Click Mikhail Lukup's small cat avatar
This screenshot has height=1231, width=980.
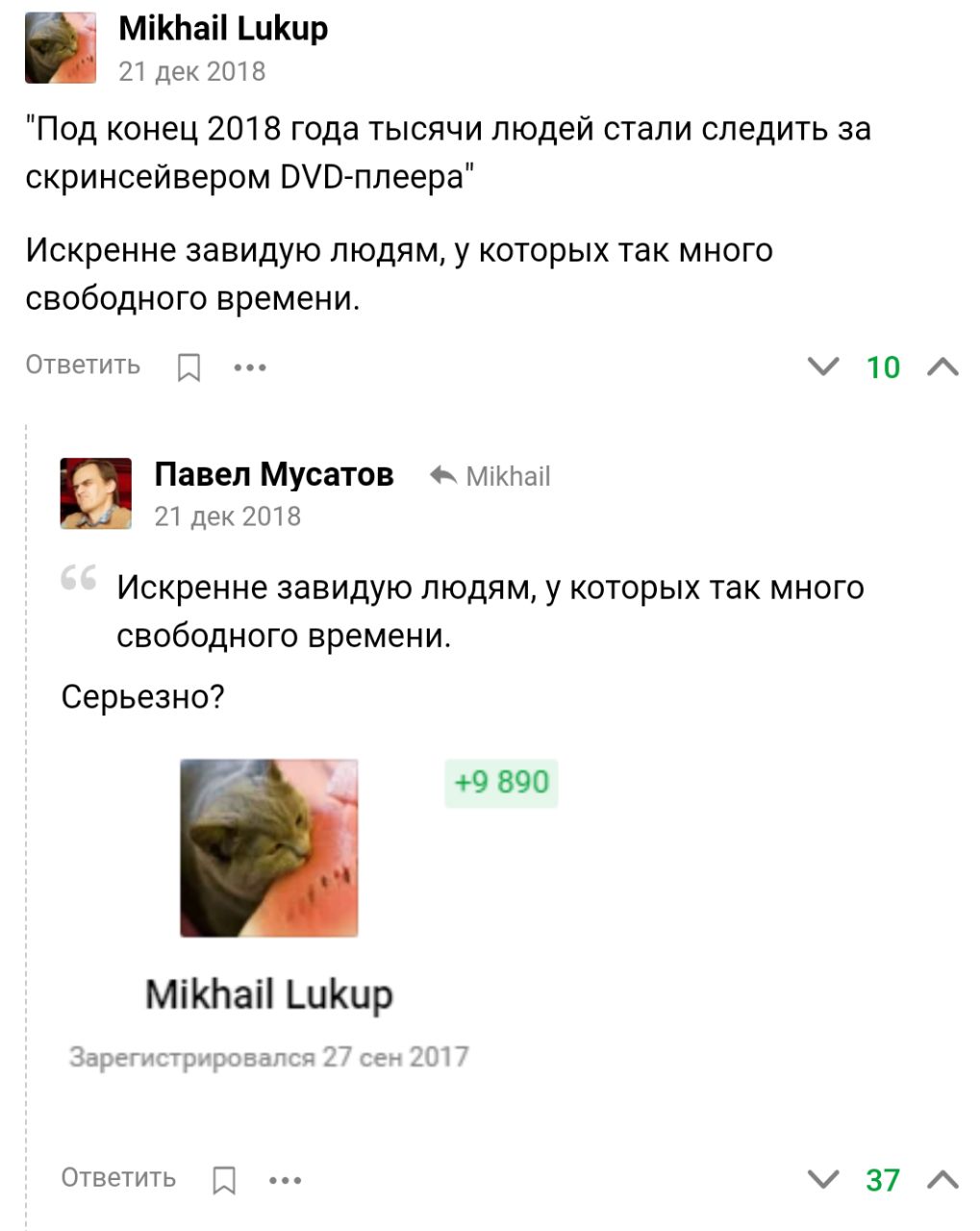pos(61,48)
